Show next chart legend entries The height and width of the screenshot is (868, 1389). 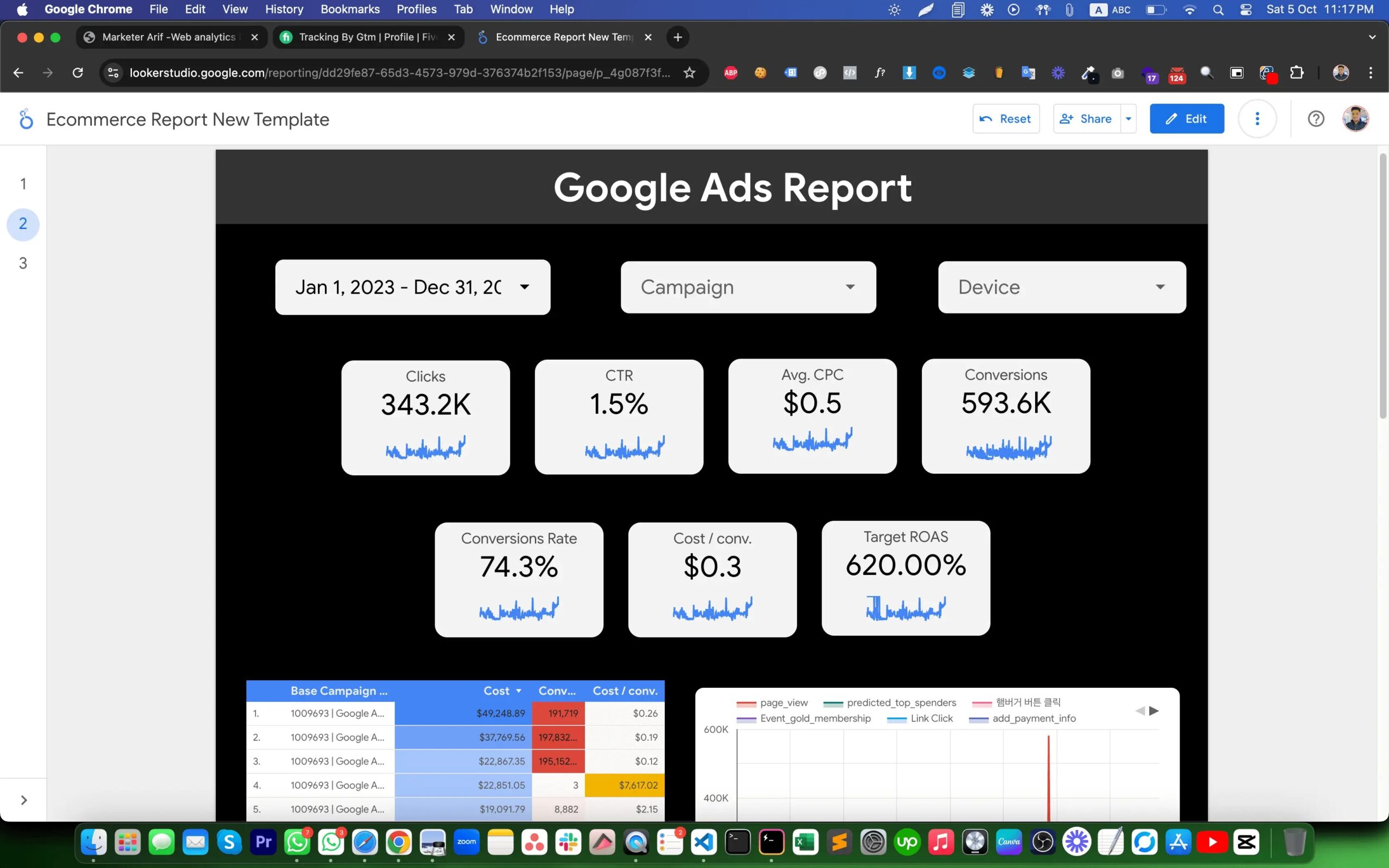[x=1154, y=711]
